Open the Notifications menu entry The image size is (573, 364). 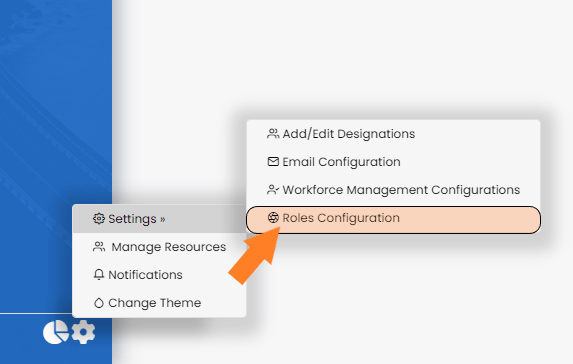click(159, 275)
